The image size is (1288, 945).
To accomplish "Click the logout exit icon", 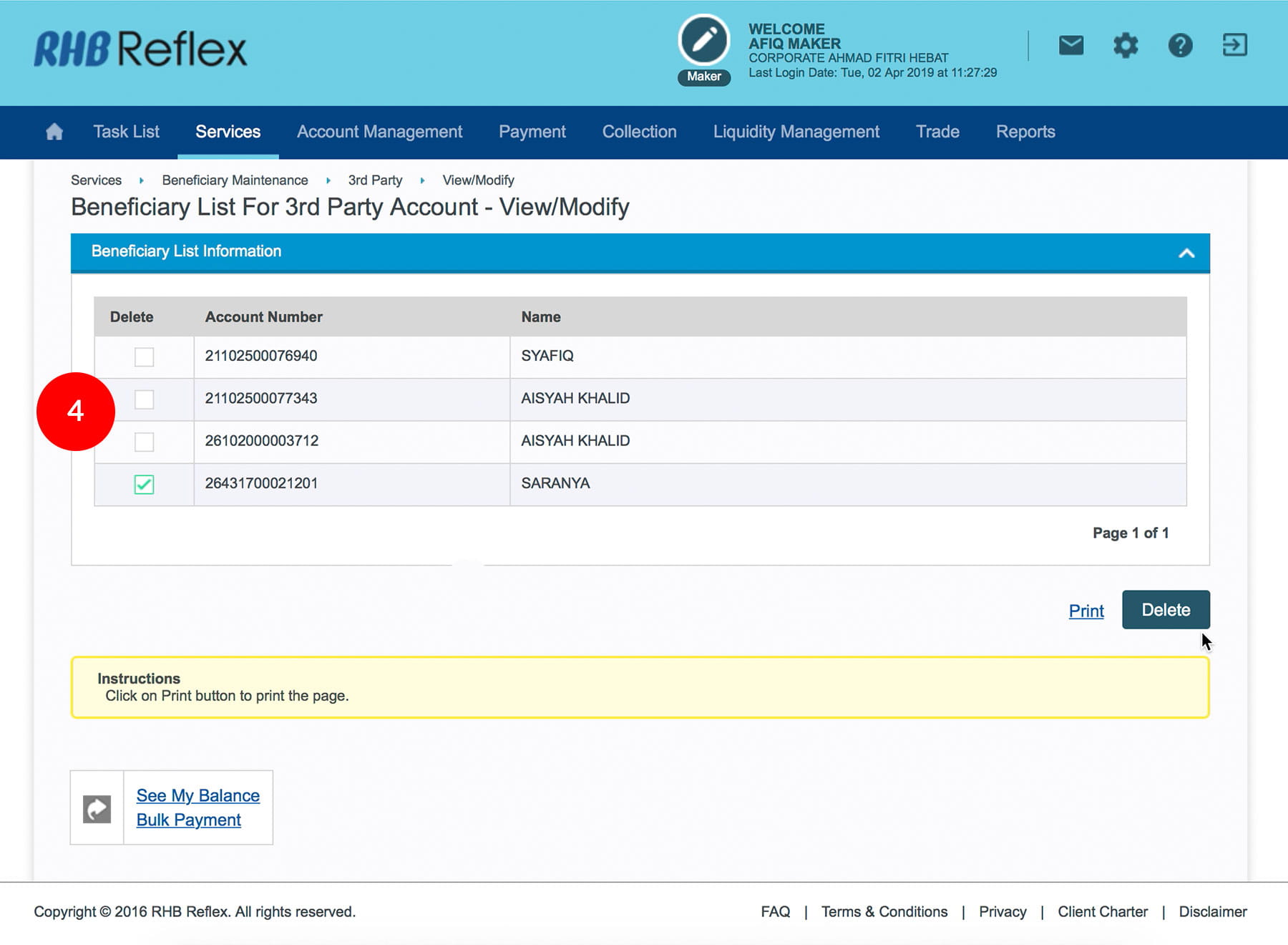I will [1234, 46].
